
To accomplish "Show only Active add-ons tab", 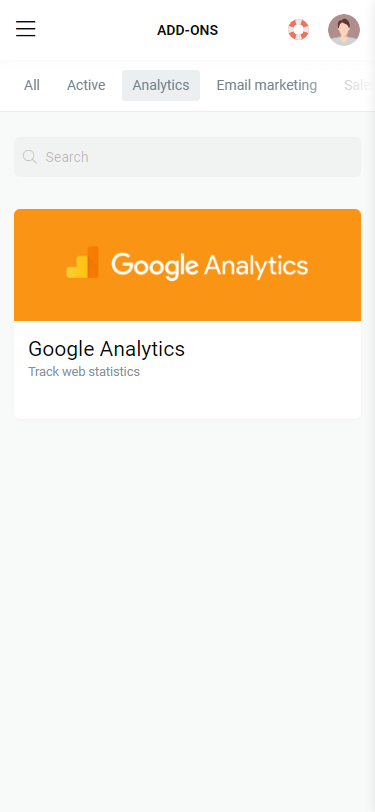I will (x=86, y=85).
